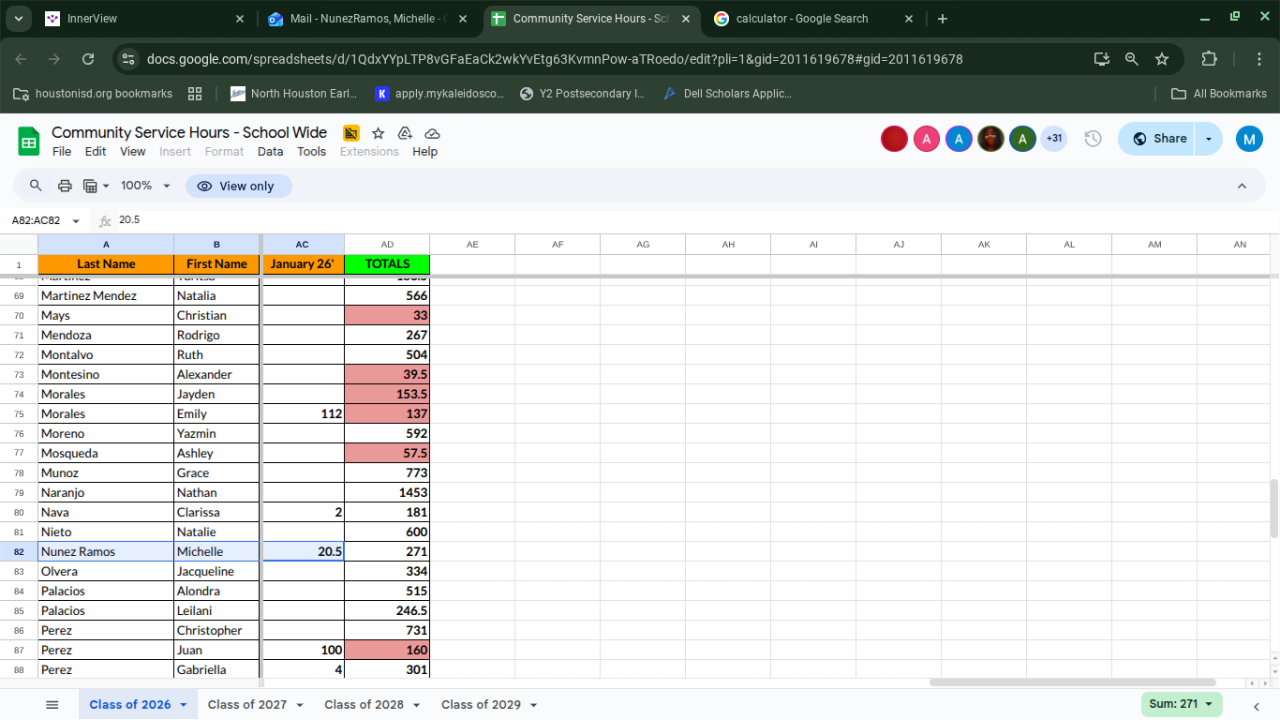This screenshot has height=720, width=1280.
Task: Click the zoom magnifier in address bar
Action: point(1132,59)
